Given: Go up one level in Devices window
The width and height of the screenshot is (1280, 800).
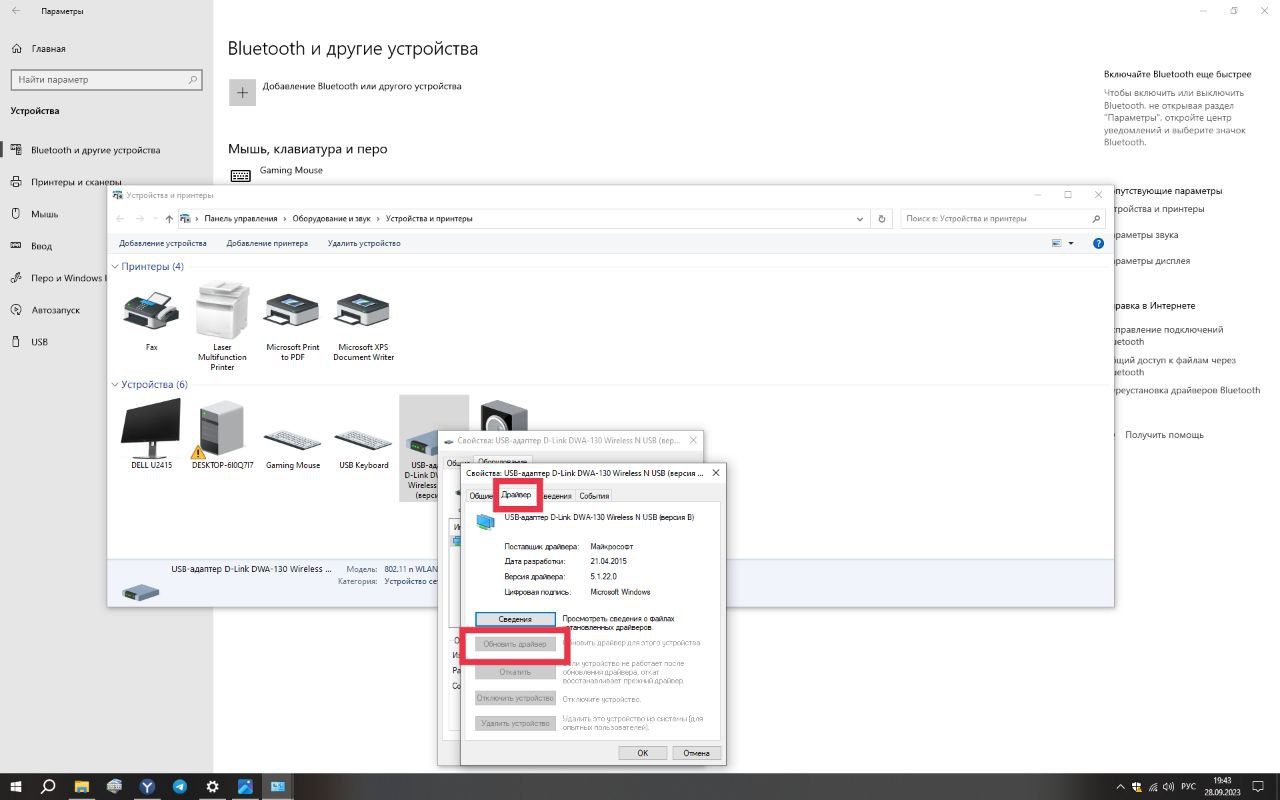Looking at the screenshot, I should [169, 219].
